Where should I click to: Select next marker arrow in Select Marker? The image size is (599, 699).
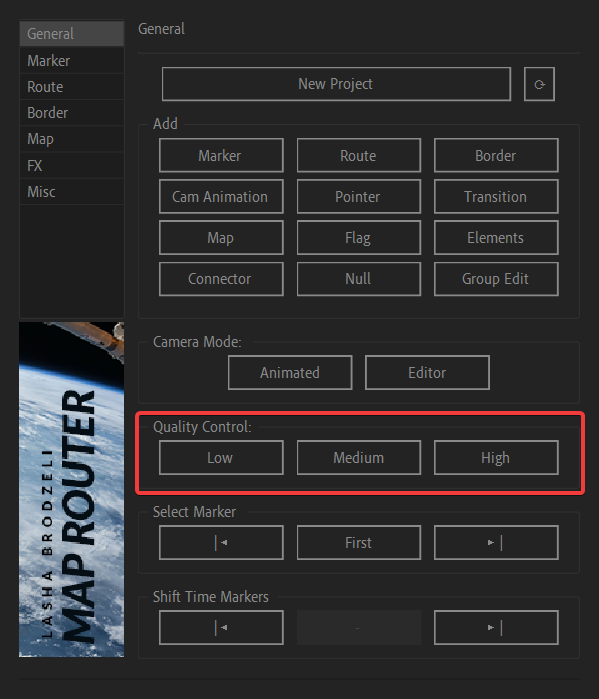tap(496, 543)
